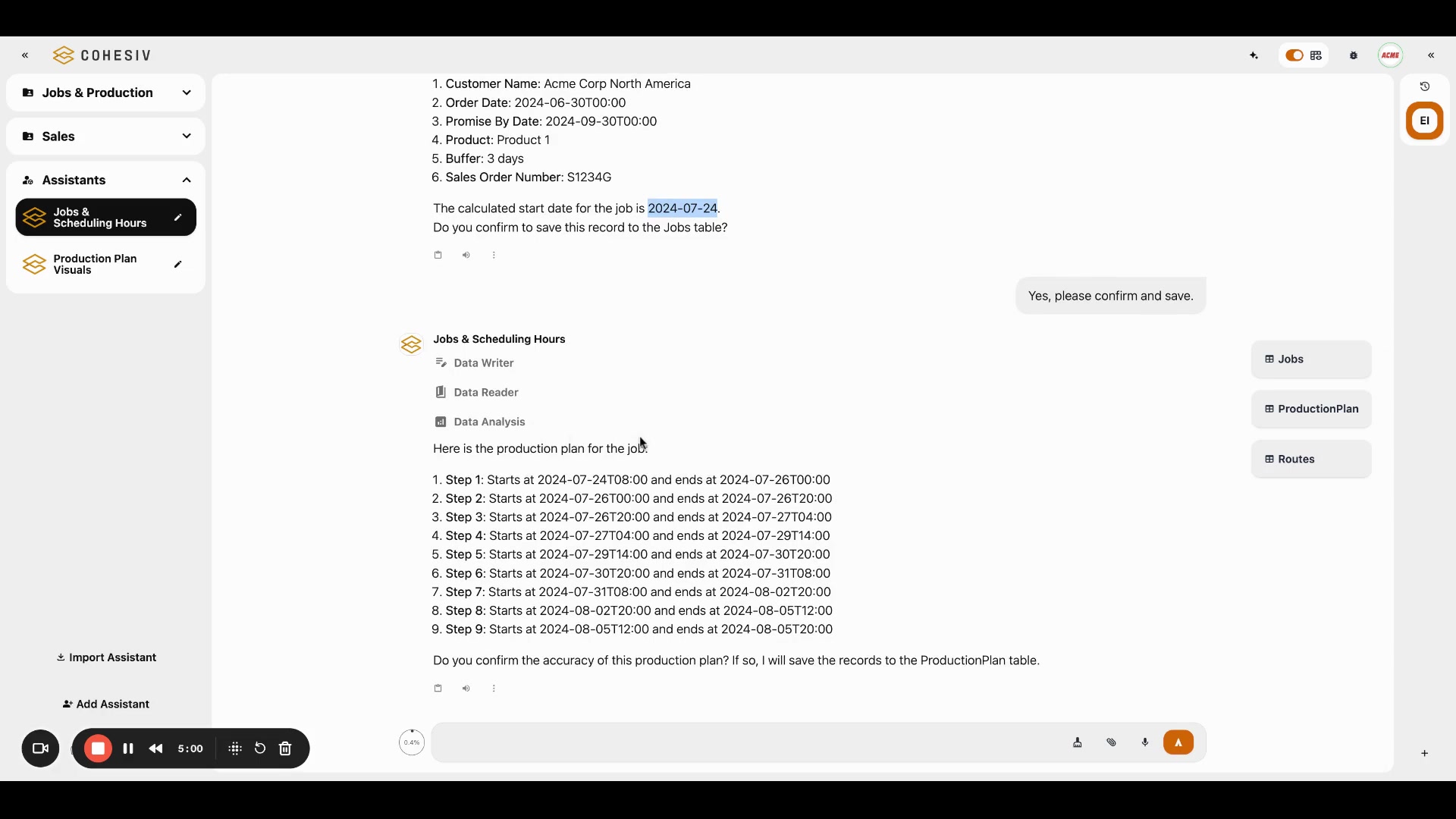Open chat history clock icon

point(1425,86)
